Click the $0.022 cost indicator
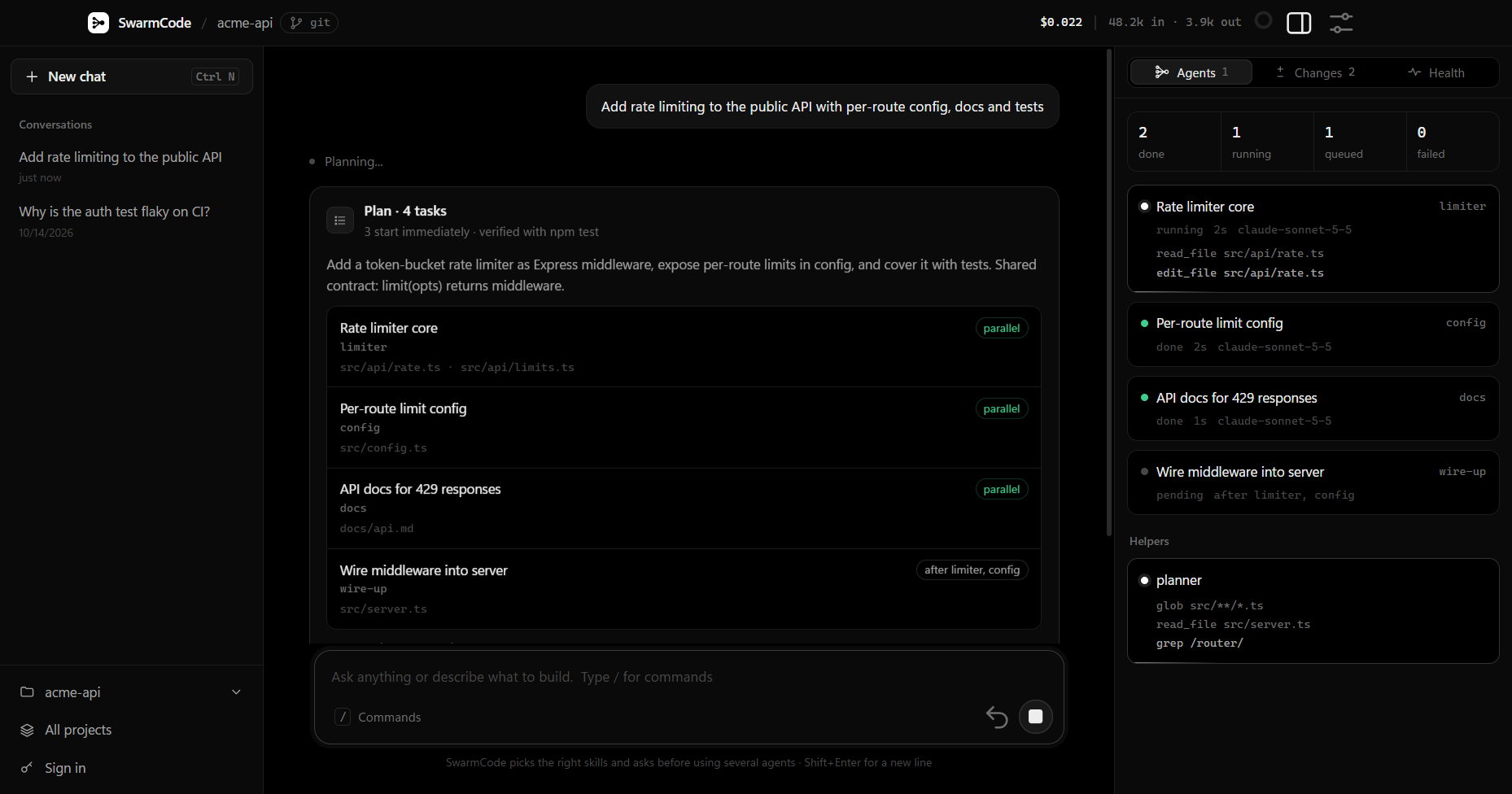 (x=1061, y=22)
